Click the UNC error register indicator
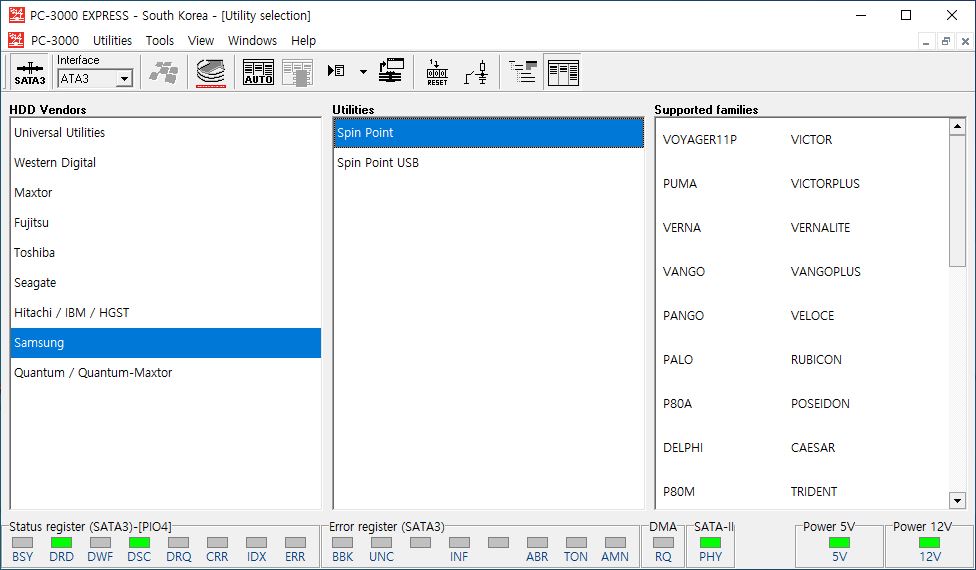The height and width of the screenshot is (570, 976). coord(382,543)
